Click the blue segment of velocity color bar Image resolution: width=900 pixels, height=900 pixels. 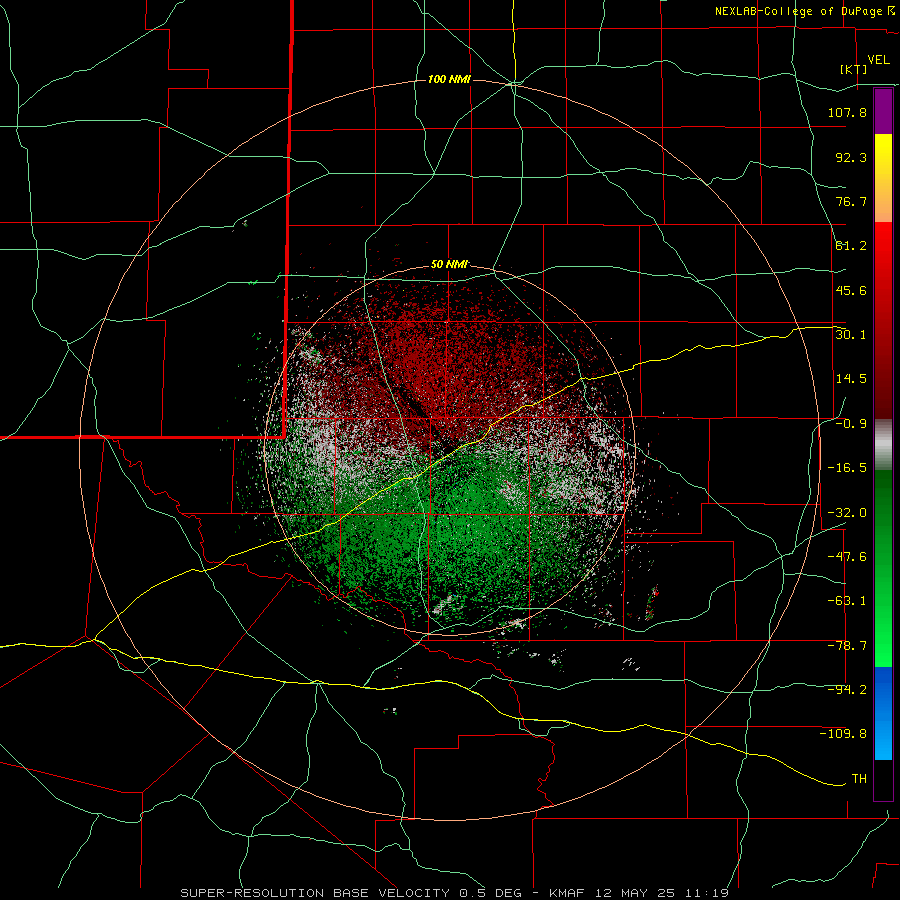[x=883, y=713]
